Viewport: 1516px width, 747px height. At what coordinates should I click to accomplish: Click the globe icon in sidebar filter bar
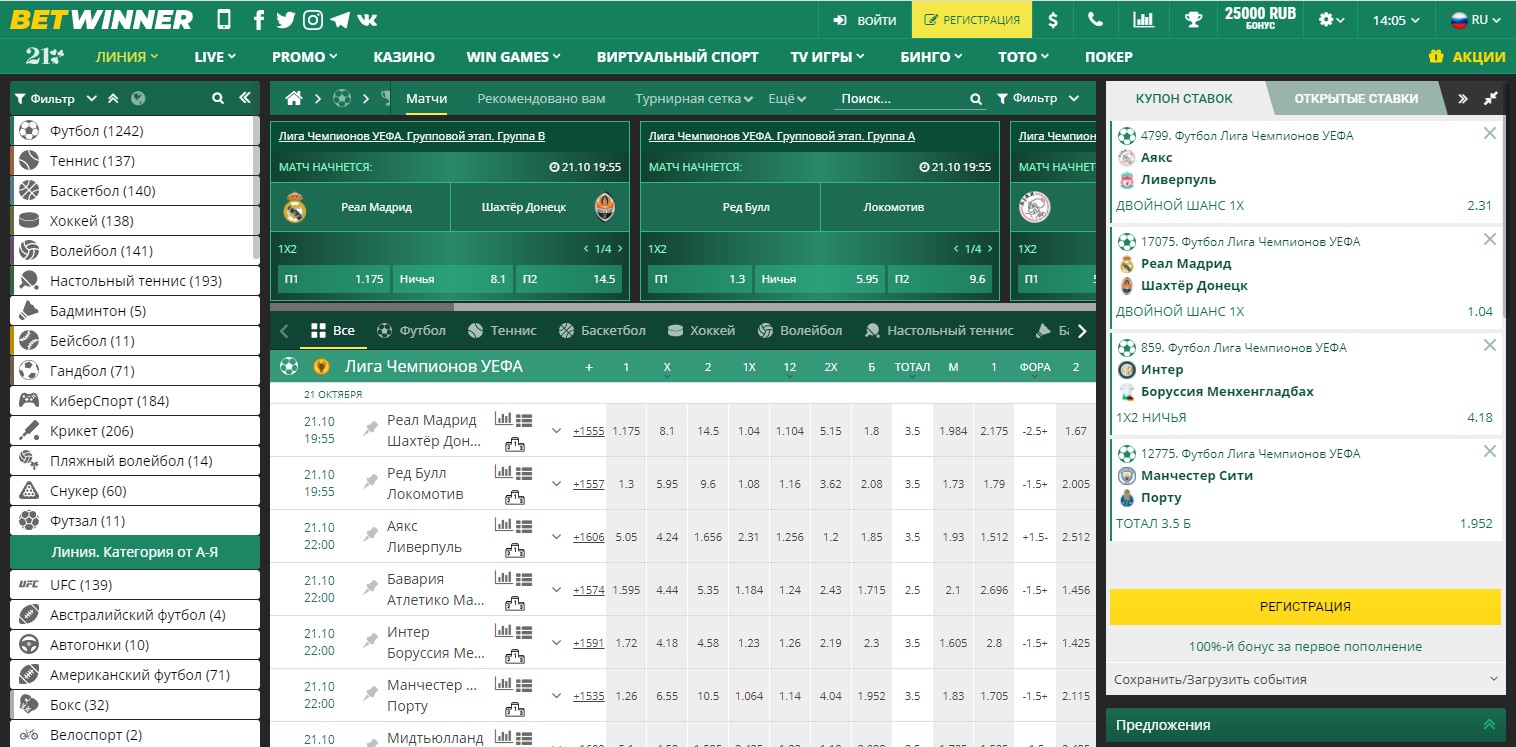(x=138, y=98)
